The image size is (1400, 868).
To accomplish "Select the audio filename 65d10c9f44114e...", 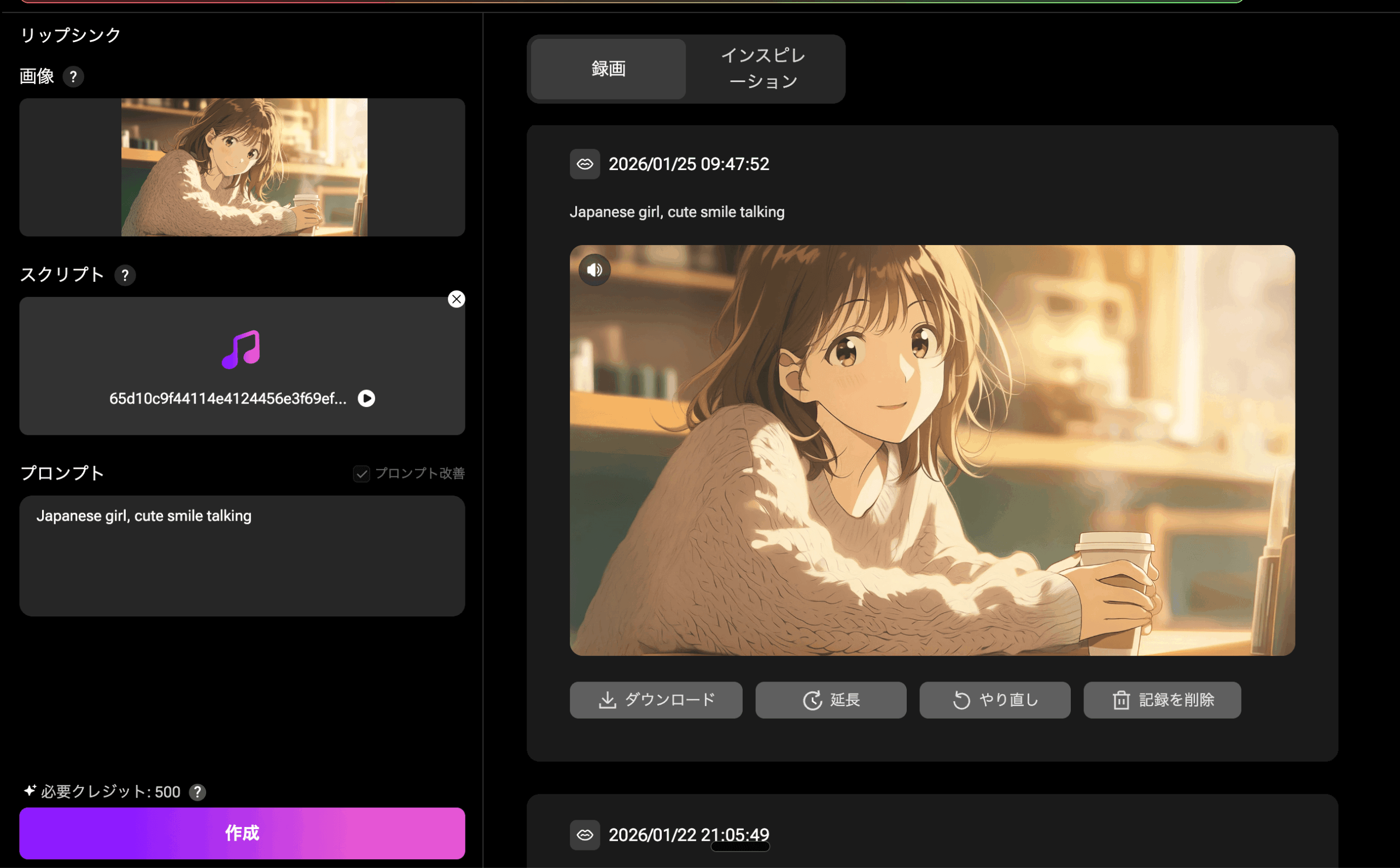I will click(x=228, y=398).
